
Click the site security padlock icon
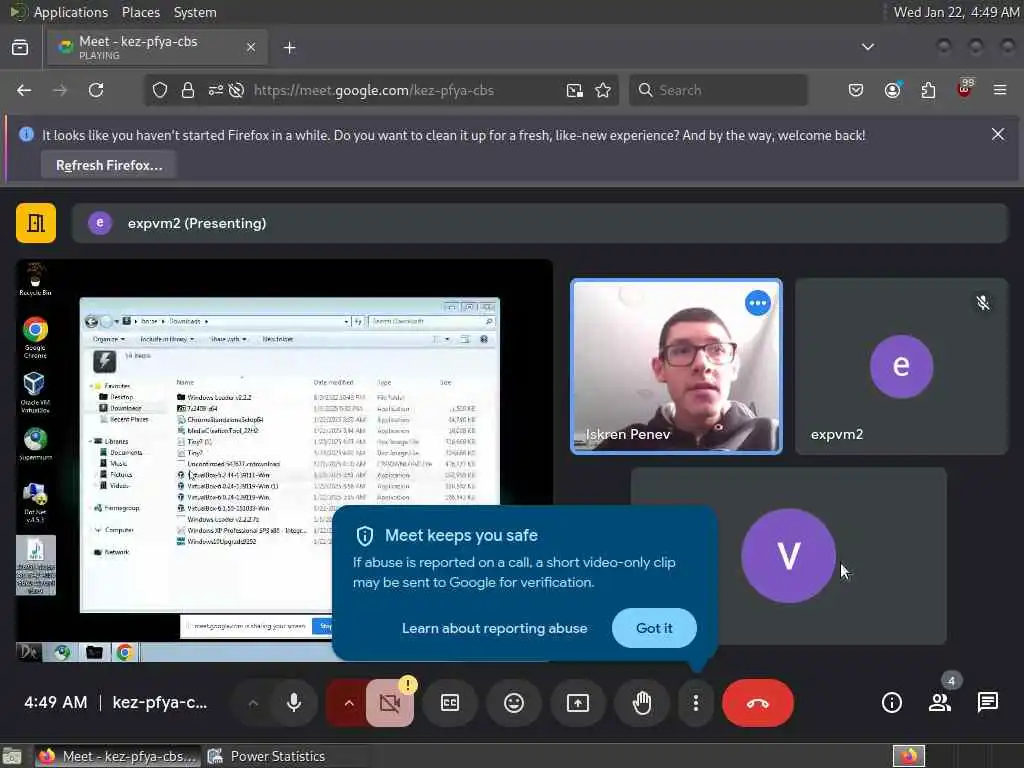188,90
